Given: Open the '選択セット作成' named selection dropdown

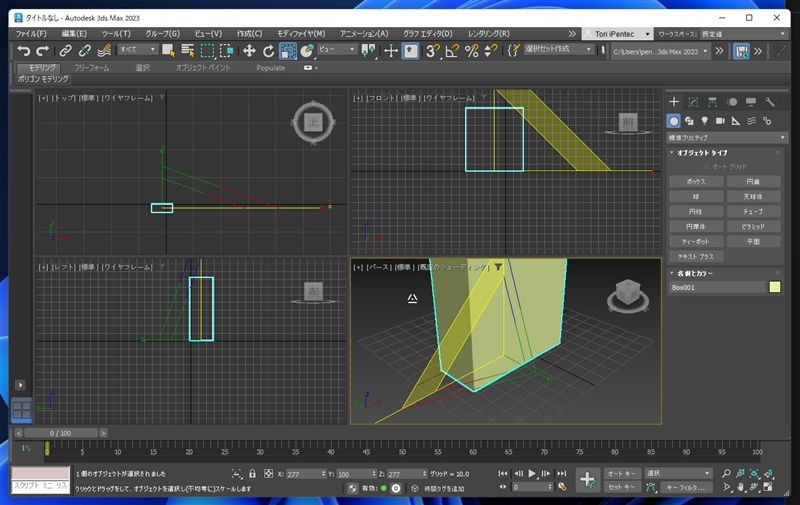Looking at the screenshot, I should pyautogui.click(x=558, y=49).
